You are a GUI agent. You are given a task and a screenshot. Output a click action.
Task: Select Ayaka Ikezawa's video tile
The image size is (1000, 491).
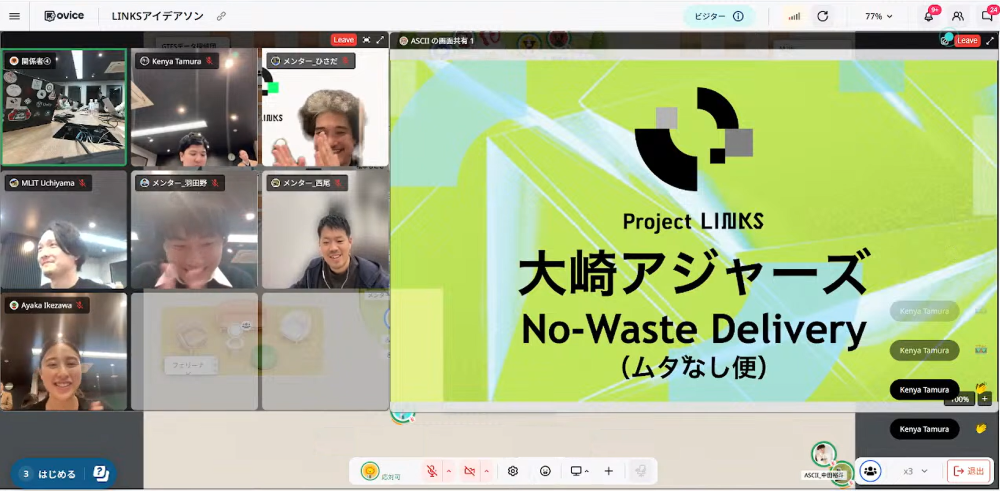(x=64, y=351)
